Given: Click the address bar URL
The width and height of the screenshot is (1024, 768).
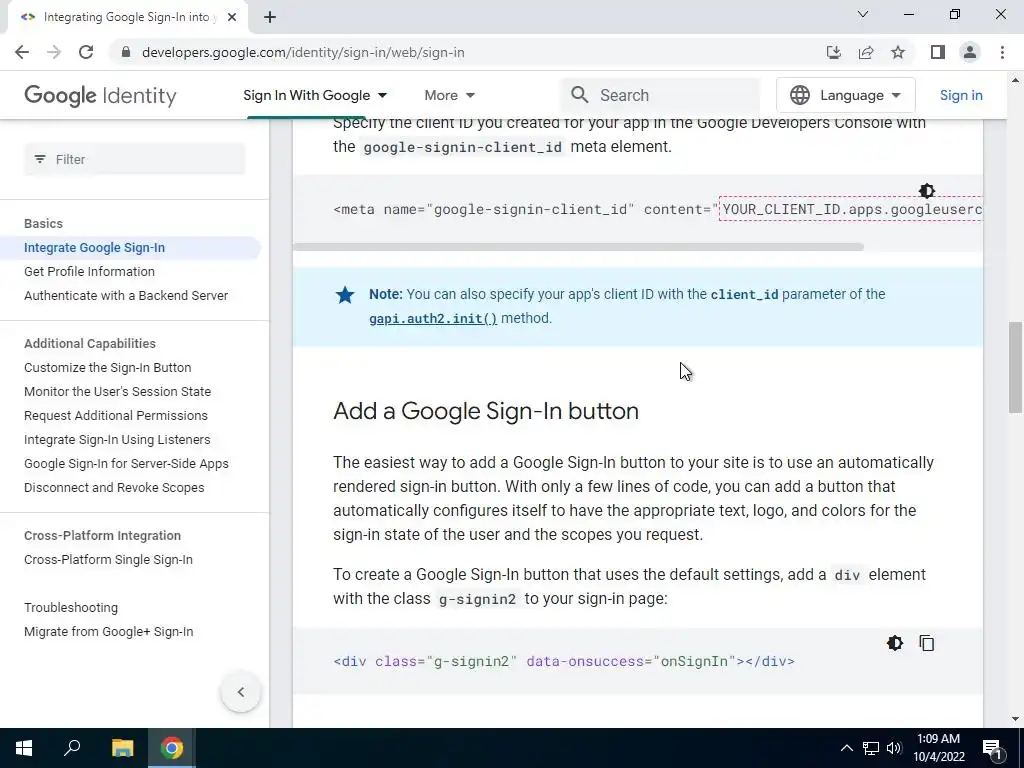Looking at the screenshot, I should click(x=303, y=52).
